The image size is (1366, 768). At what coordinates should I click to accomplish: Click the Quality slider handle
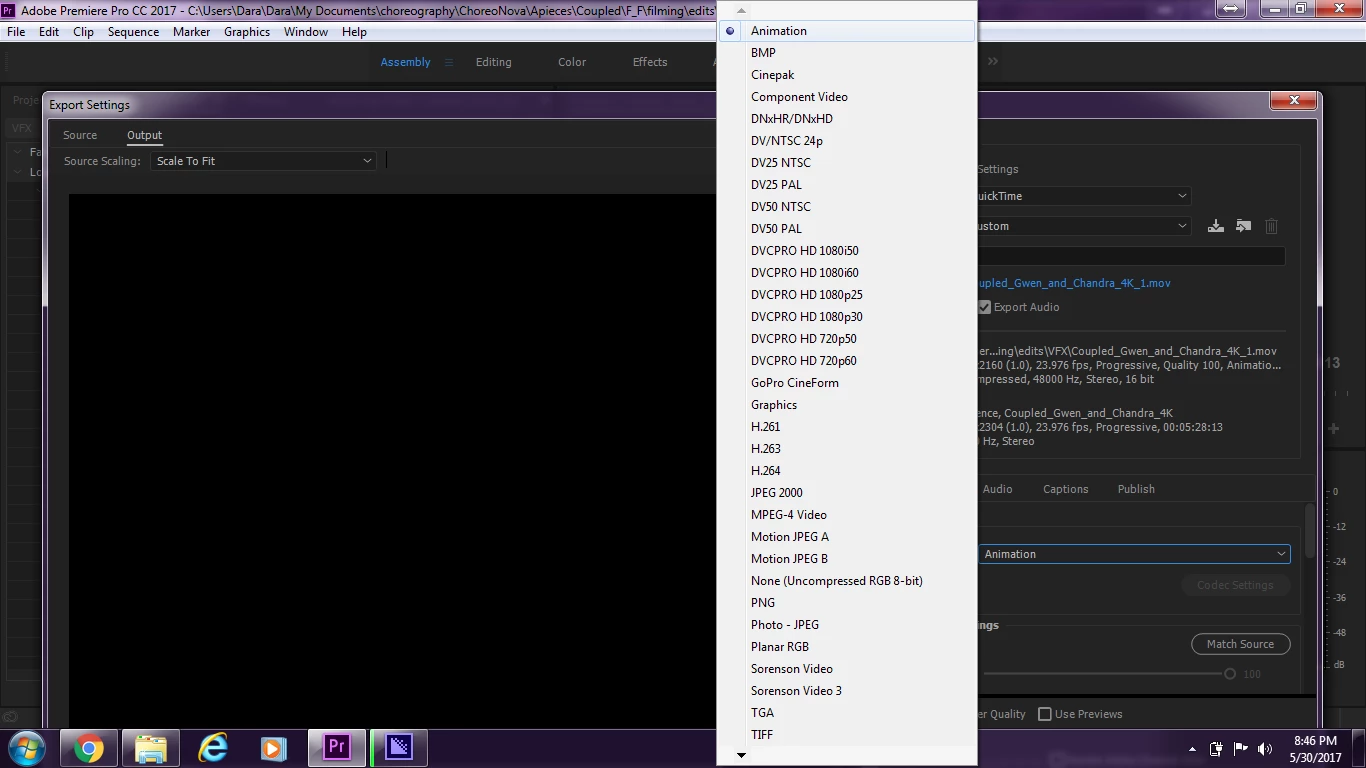point(1230,674)
